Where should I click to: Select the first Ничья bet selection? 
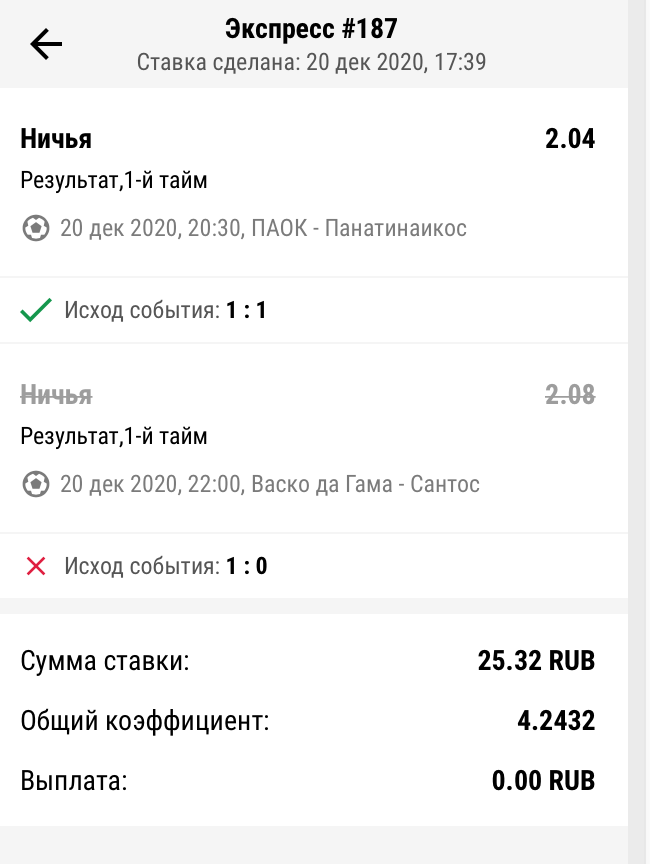(56, 139)
